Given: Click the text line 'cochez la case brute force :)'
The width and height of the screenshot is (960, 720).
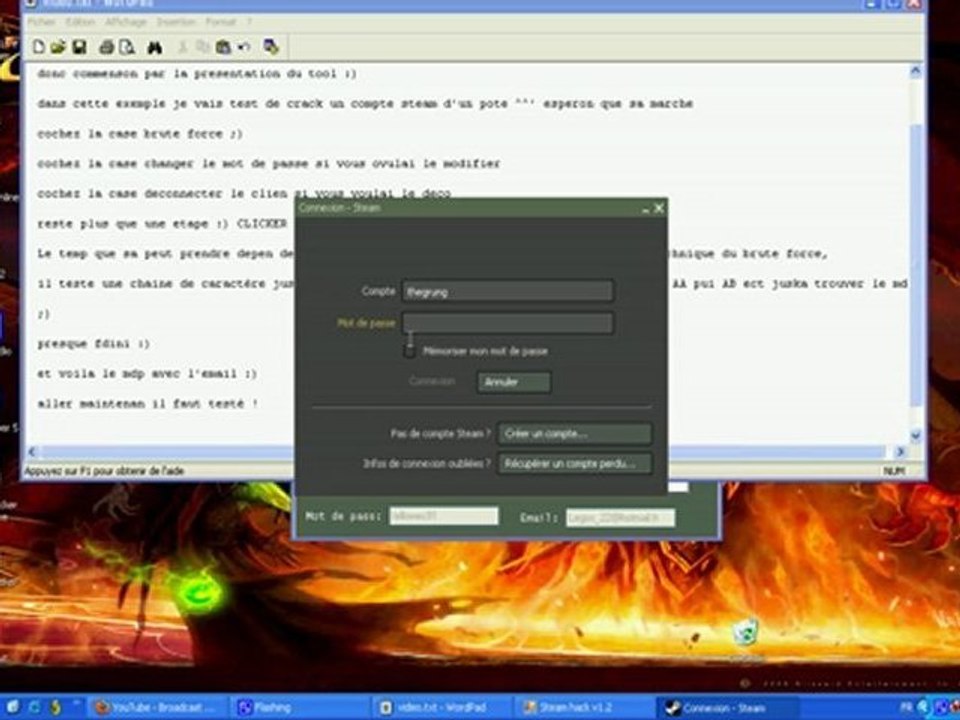Looking at the screenshot, I should coord(140,133).
